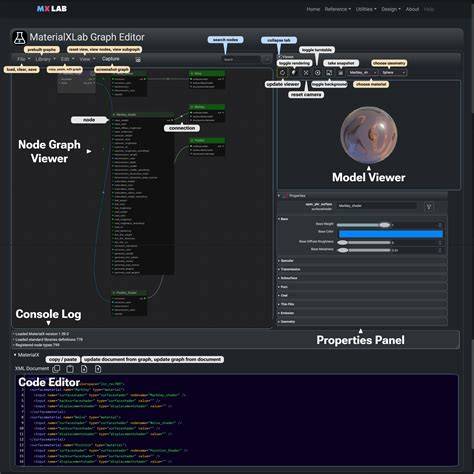The width and height of the screenshot is (474, 474).
Task: Toggle the turntable rotation icon
Action: [317, 72]
